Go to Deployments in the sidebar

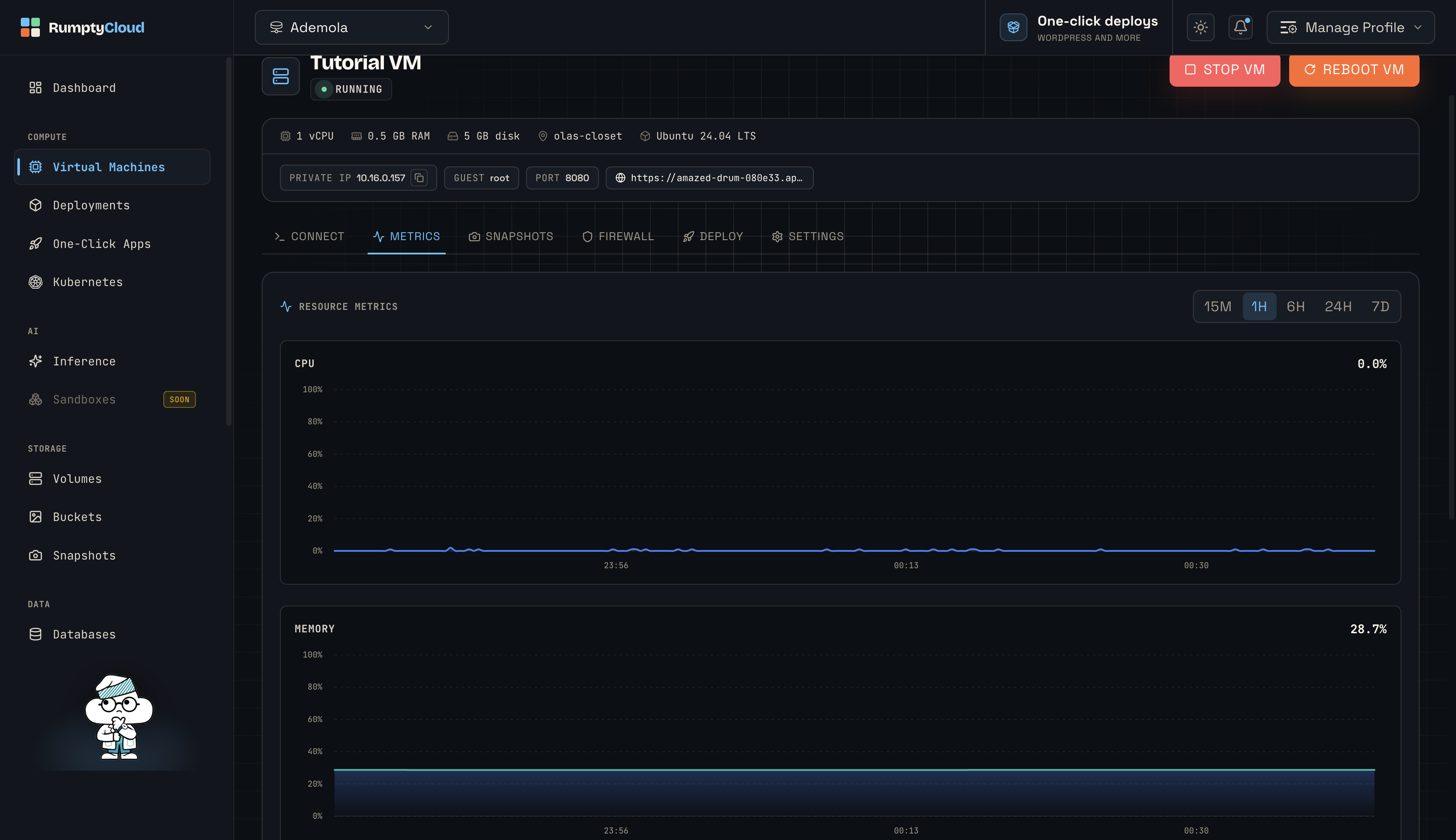coord(112,205)
